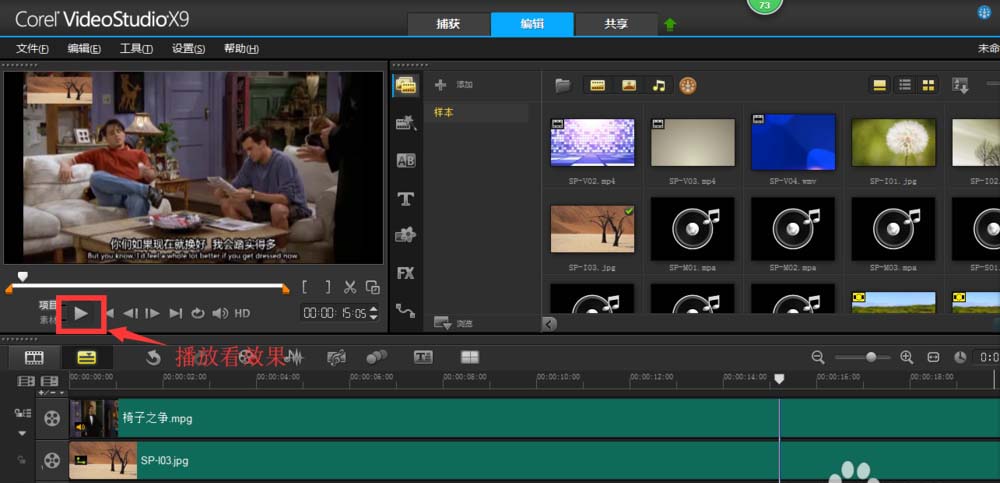
Task: Toggle show photos filter in library
Action: pos(628,86)
